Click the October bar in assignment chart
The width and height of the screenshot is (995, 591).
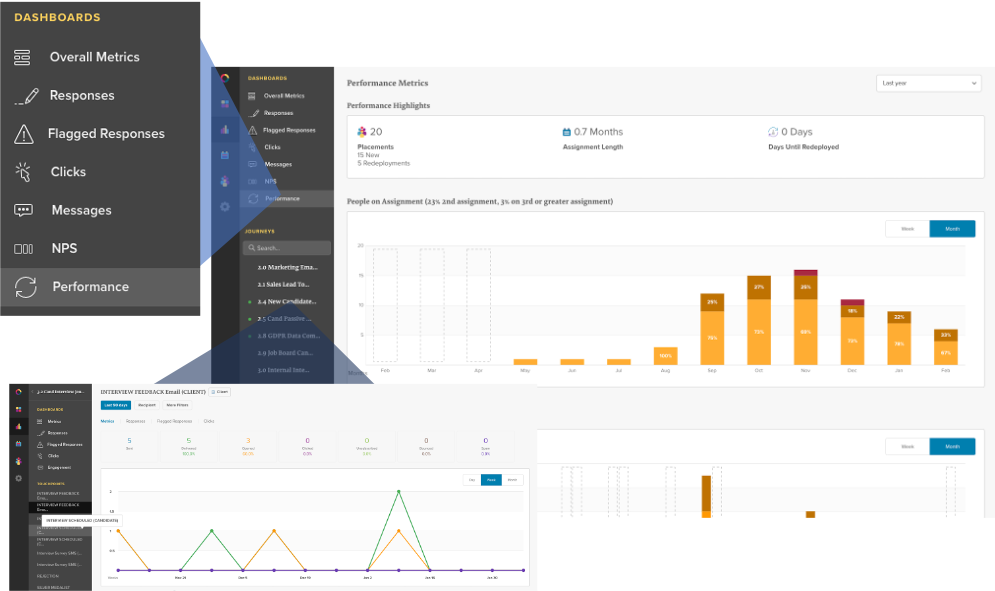point(759,321)
